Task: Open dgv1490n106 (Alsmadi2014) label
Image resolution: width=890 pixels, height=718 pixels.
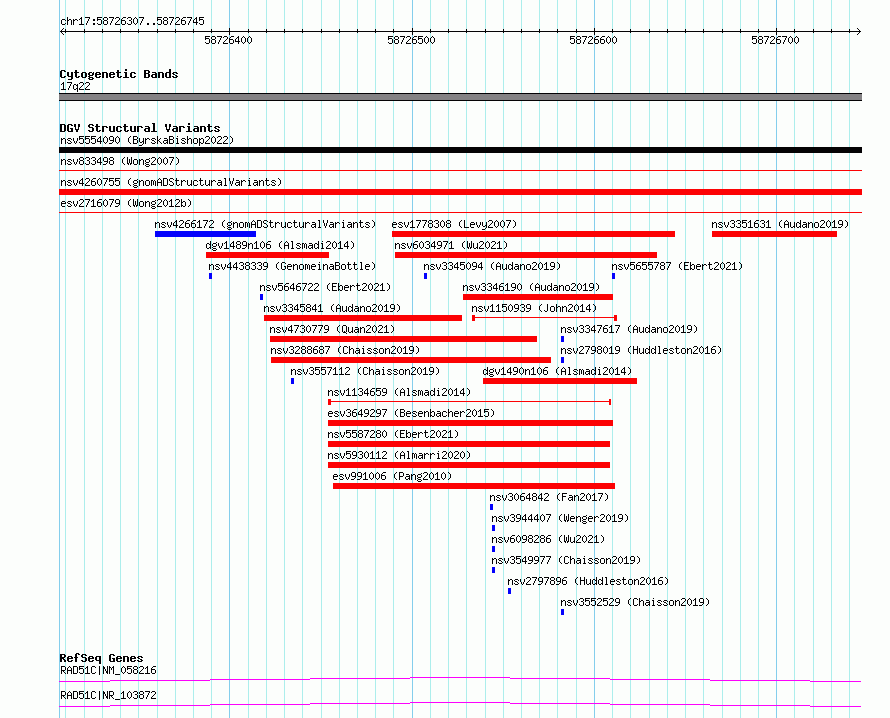Action: (557, 371)
